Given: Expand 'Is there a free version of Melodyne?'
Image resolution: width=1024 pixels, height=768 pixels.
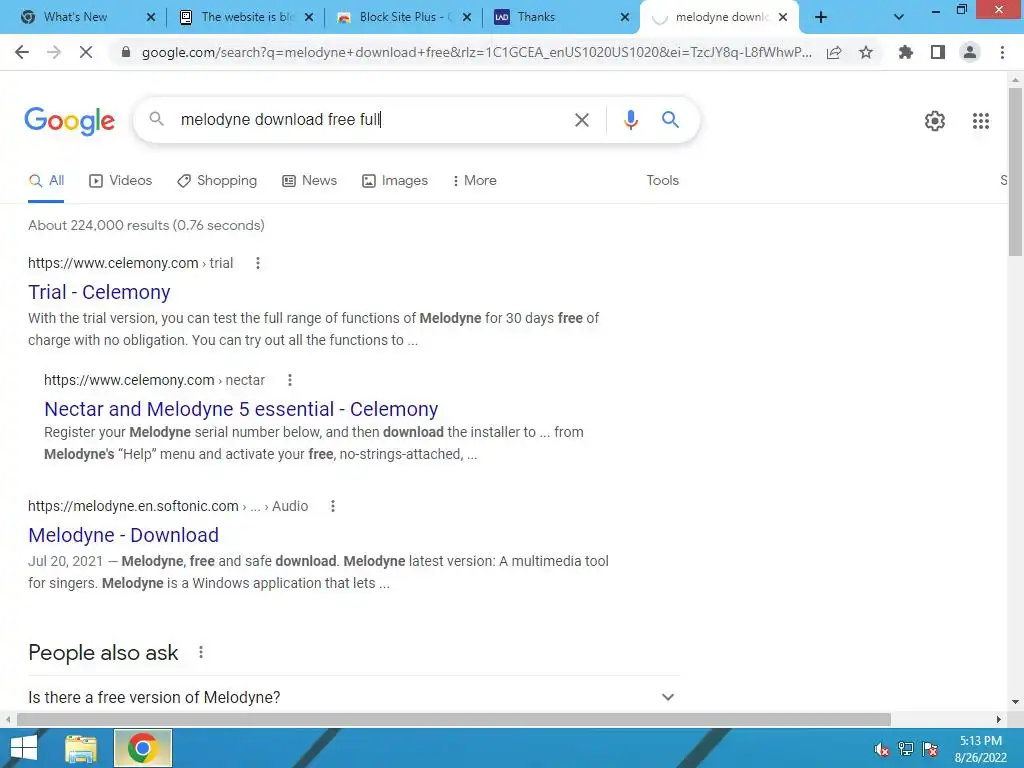Looking at the screenshot, I should tap(352, 697).
